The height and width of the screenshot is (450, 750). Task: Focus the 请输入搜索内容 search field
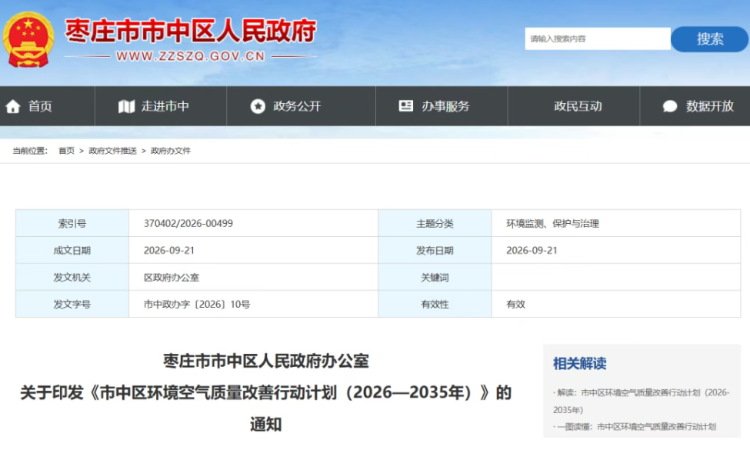coord(598,39)
